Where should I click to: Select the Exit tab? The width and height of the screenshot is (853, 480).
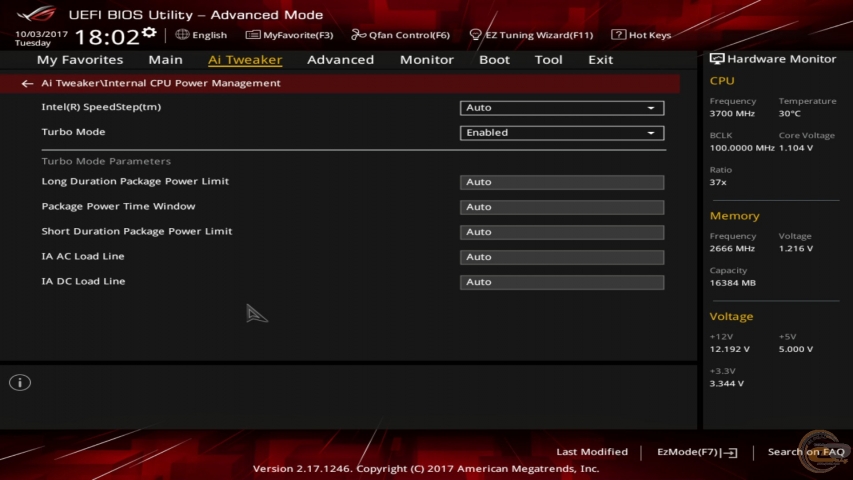601,59
